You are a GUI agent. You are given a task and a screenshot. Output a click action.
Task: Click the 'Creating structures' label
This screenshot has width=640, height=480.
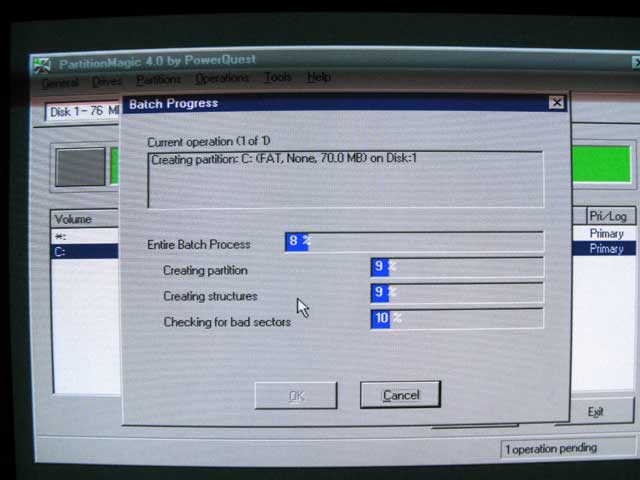pos(210,296)
